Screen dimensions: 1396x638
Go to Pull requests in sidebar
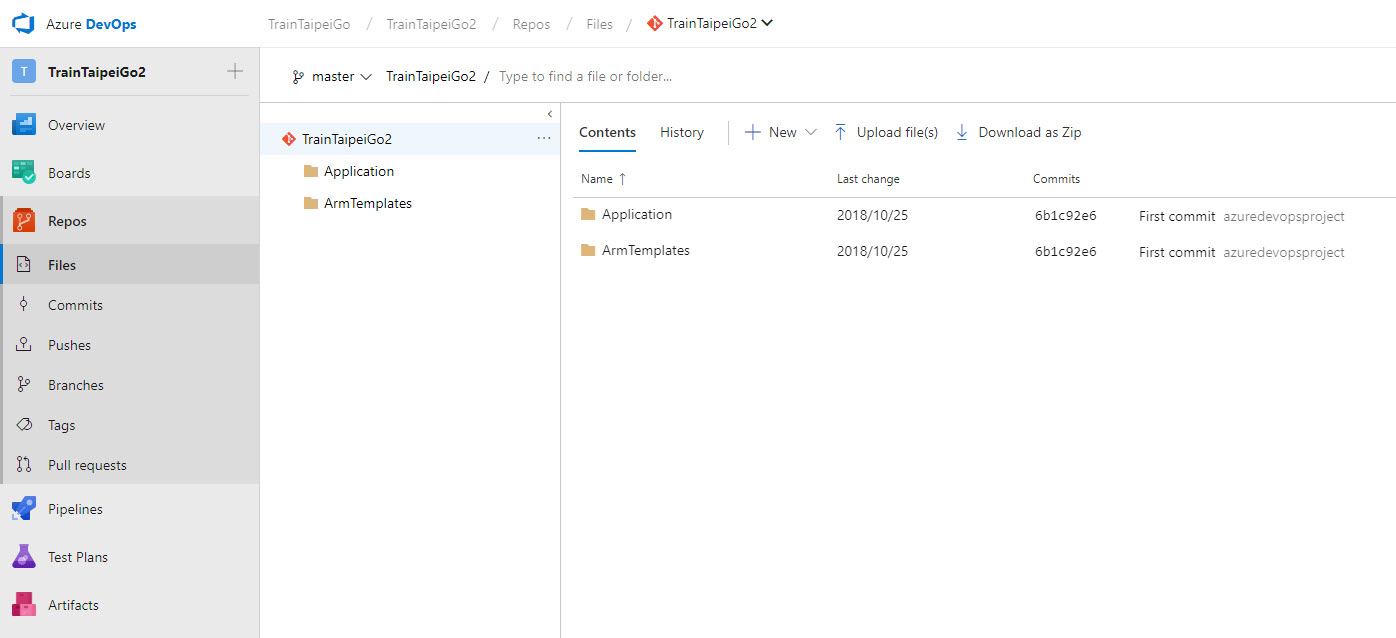click(x=87, y=465)
